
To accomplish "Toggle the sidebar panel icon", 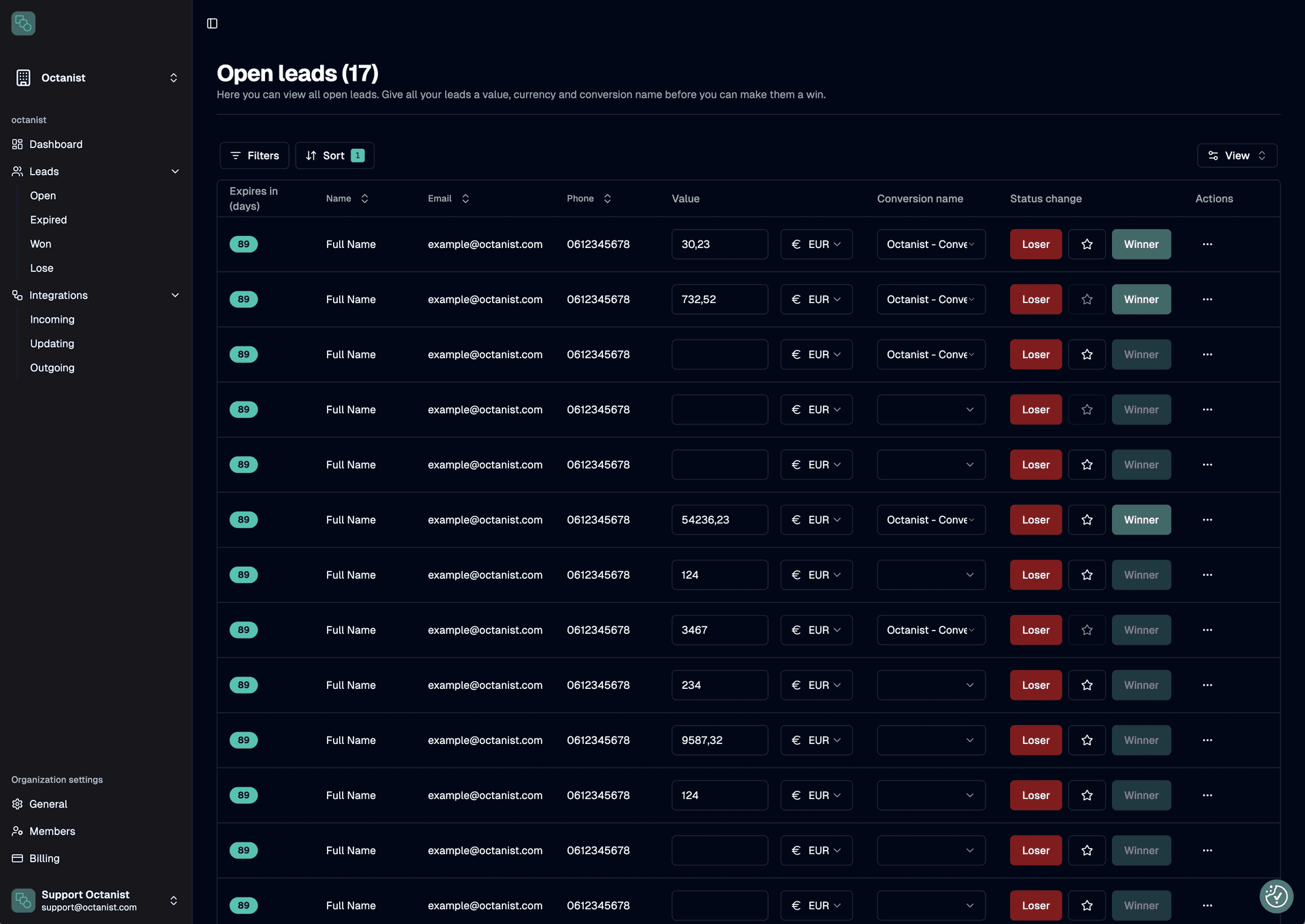I will click(212, 24).
